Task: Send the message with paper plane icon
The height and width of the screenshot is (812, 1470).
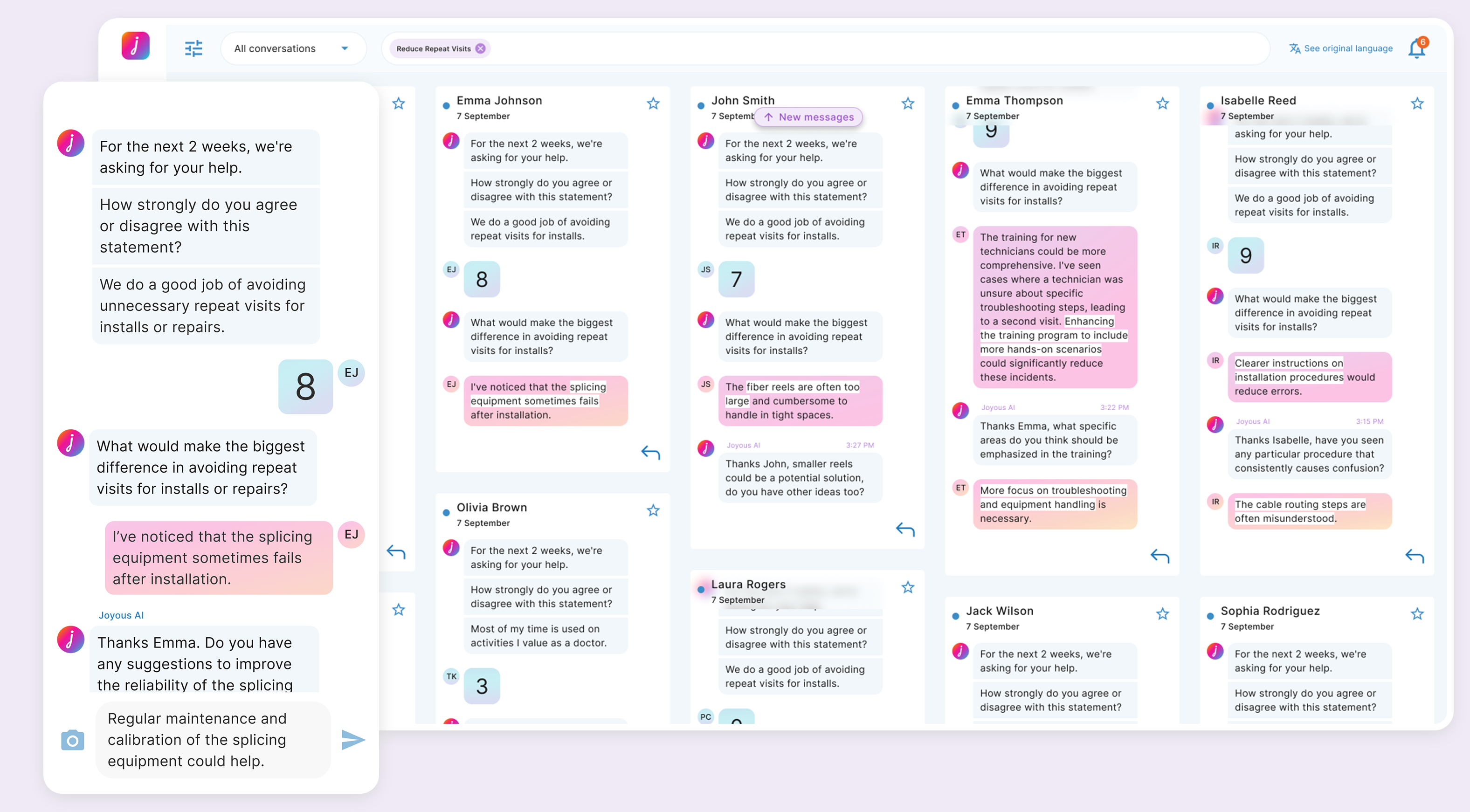Action: pos(353,740)
